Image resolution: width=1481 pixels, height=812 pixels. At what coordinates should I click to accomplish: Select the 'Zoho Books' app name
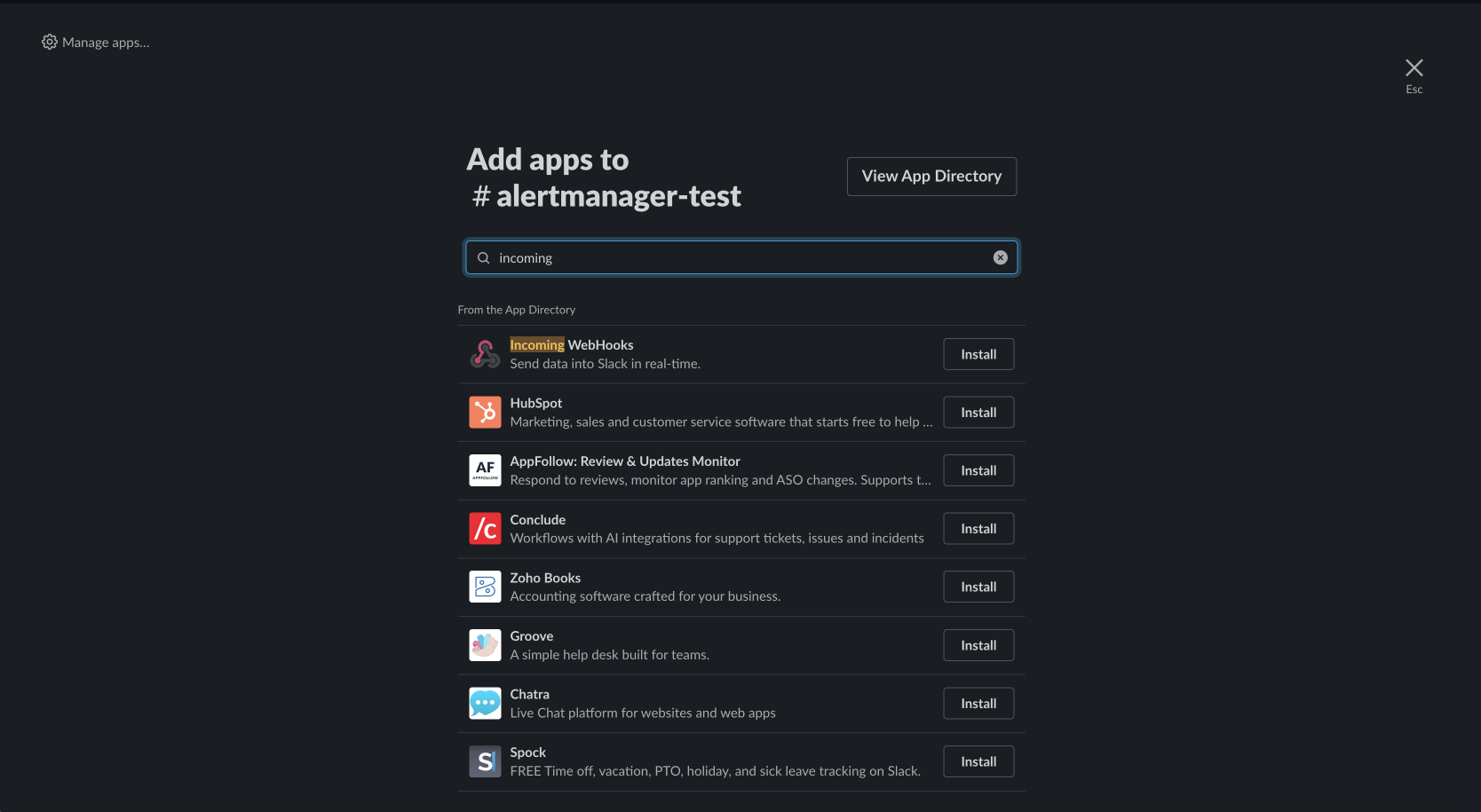(x=545, y=578)
